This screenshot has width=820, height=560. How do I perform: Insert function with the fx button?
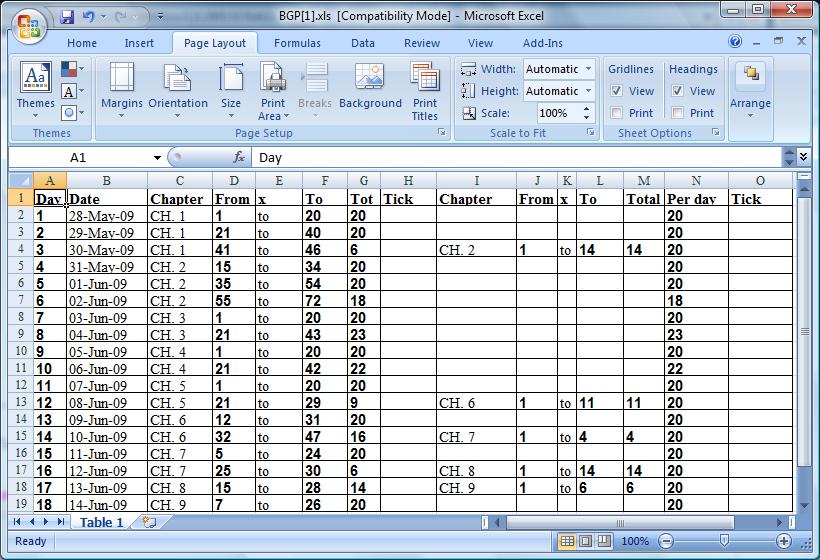click(x=238, y=157)
